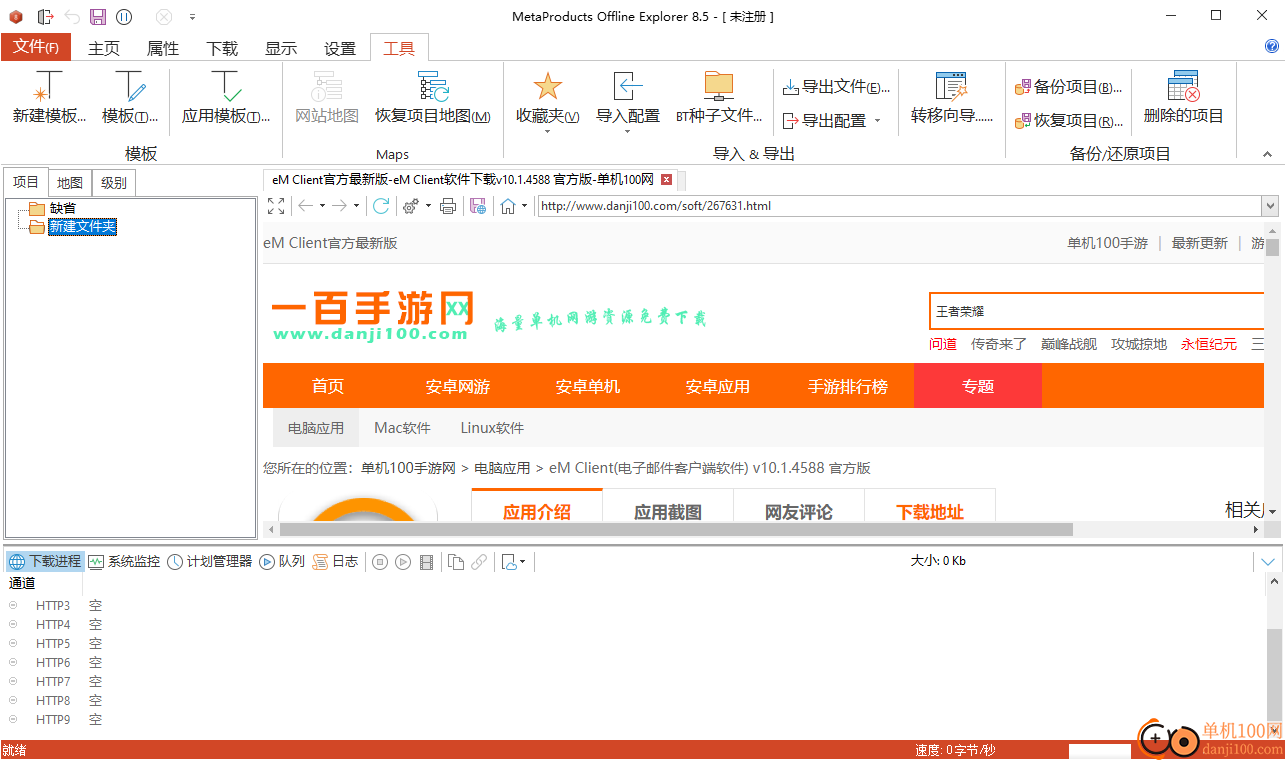Click the 恢复项目 (restore projects) button
The image size is (1286, 760).
pos(1068,120)
